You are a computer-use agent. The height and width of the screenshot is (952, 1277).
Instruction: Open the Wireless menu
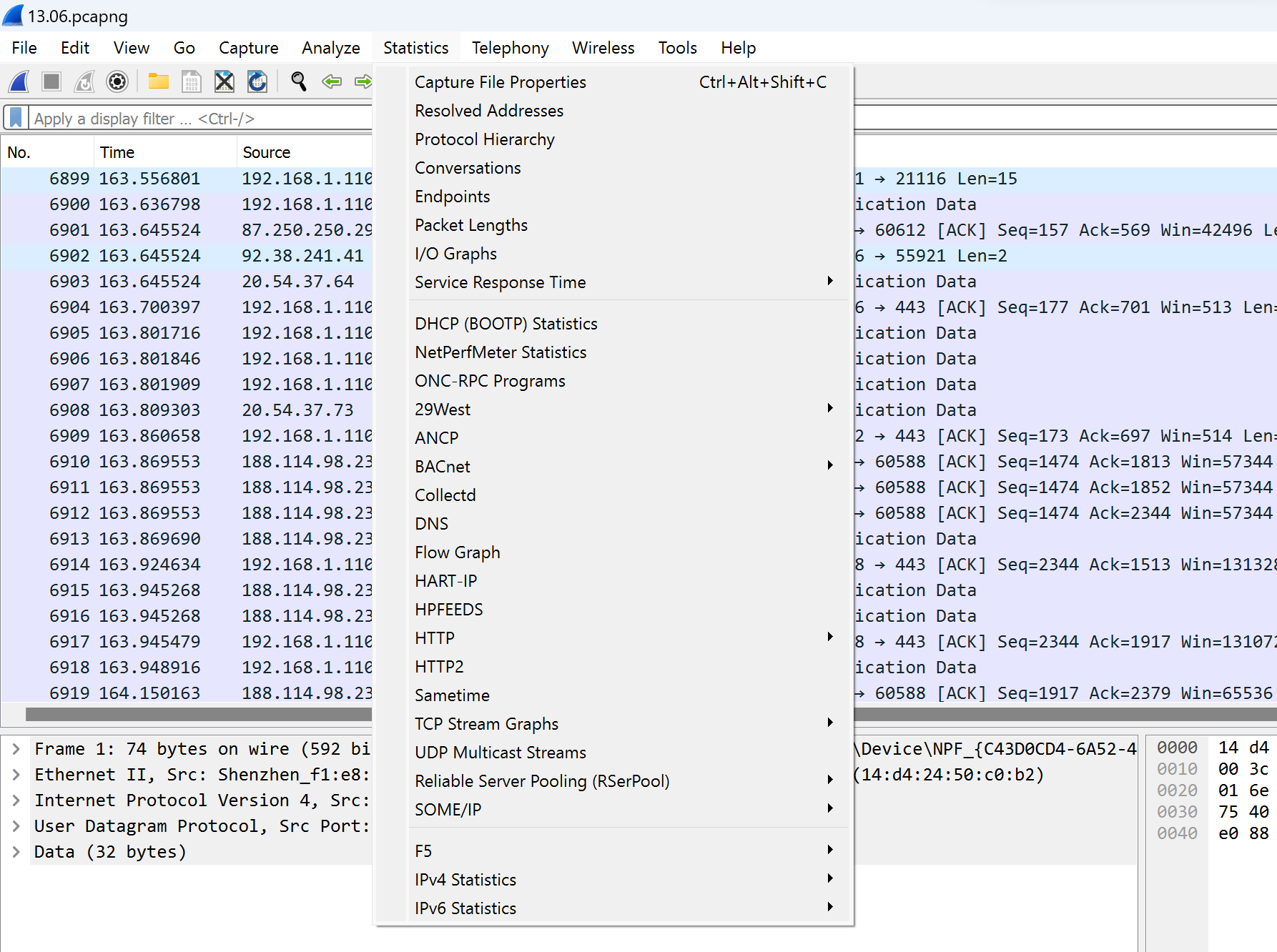[x=603, y=48]
